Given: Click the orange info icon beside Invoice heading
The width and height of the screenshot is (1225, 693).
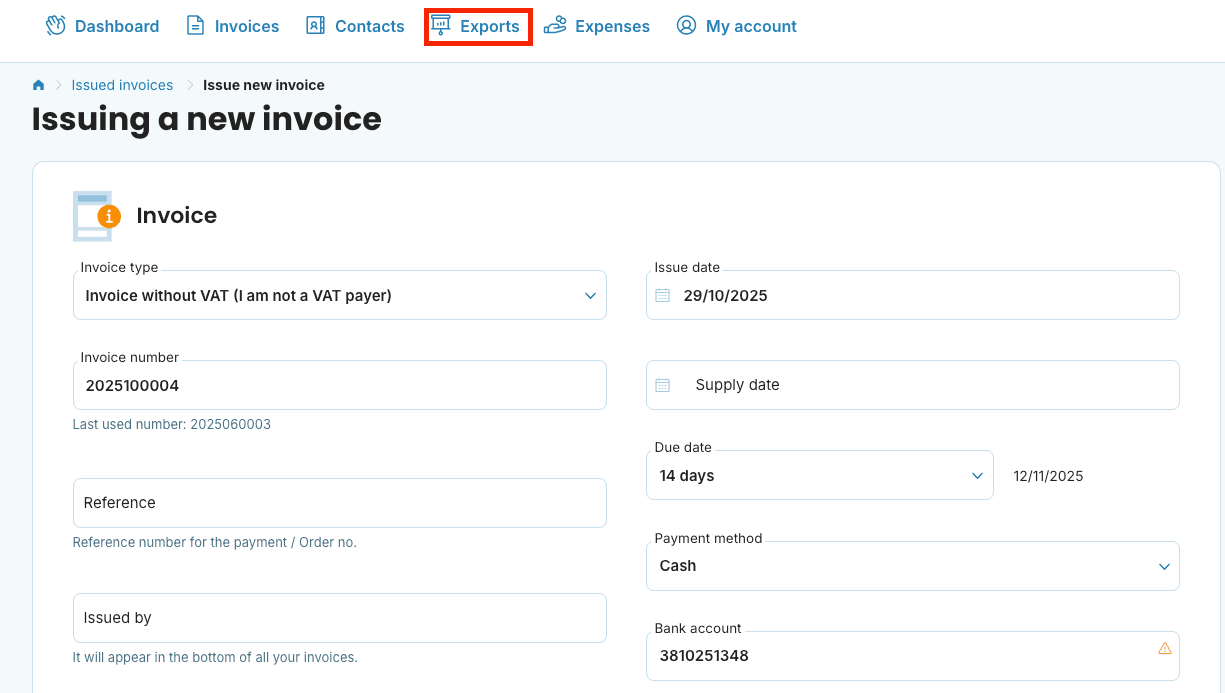Looking at the screenshot, I should [108, 216].
